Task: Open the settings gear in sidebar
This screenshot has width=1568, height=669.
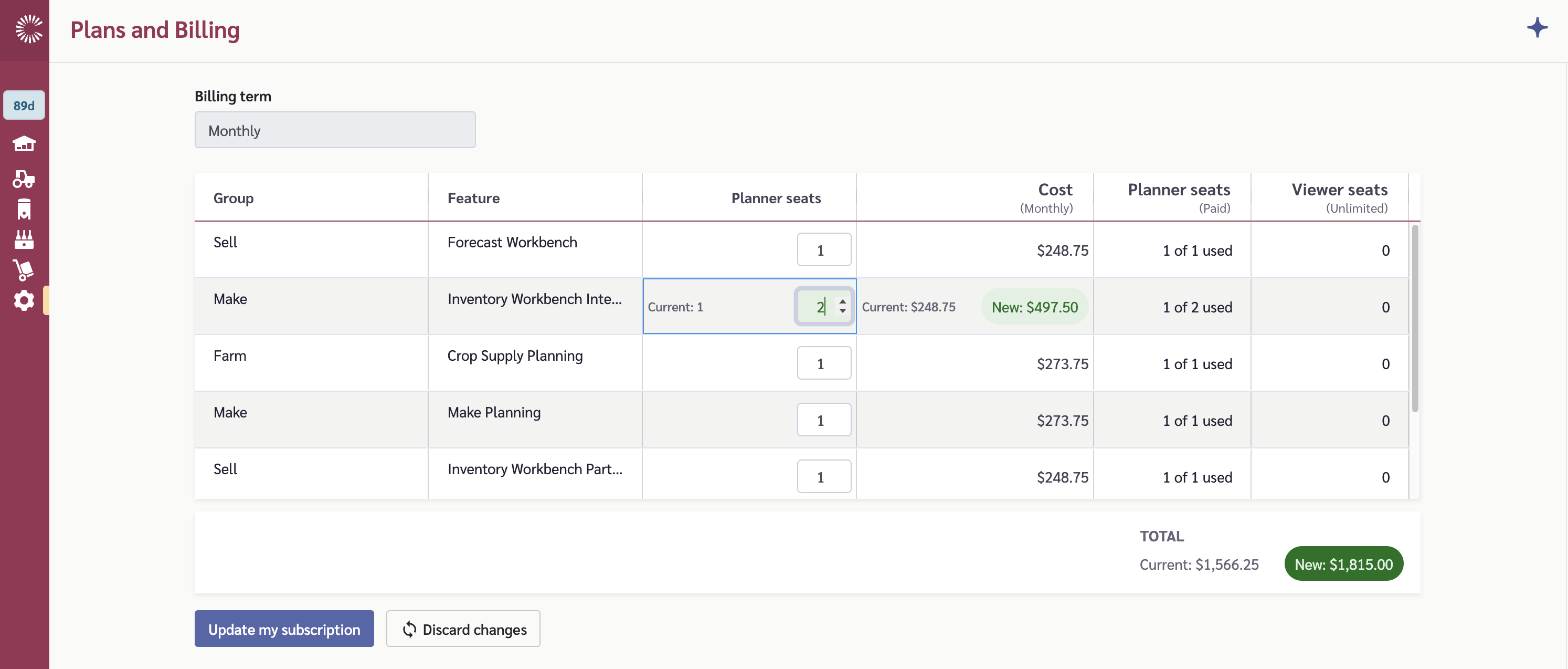Action: tap(24, 300)
